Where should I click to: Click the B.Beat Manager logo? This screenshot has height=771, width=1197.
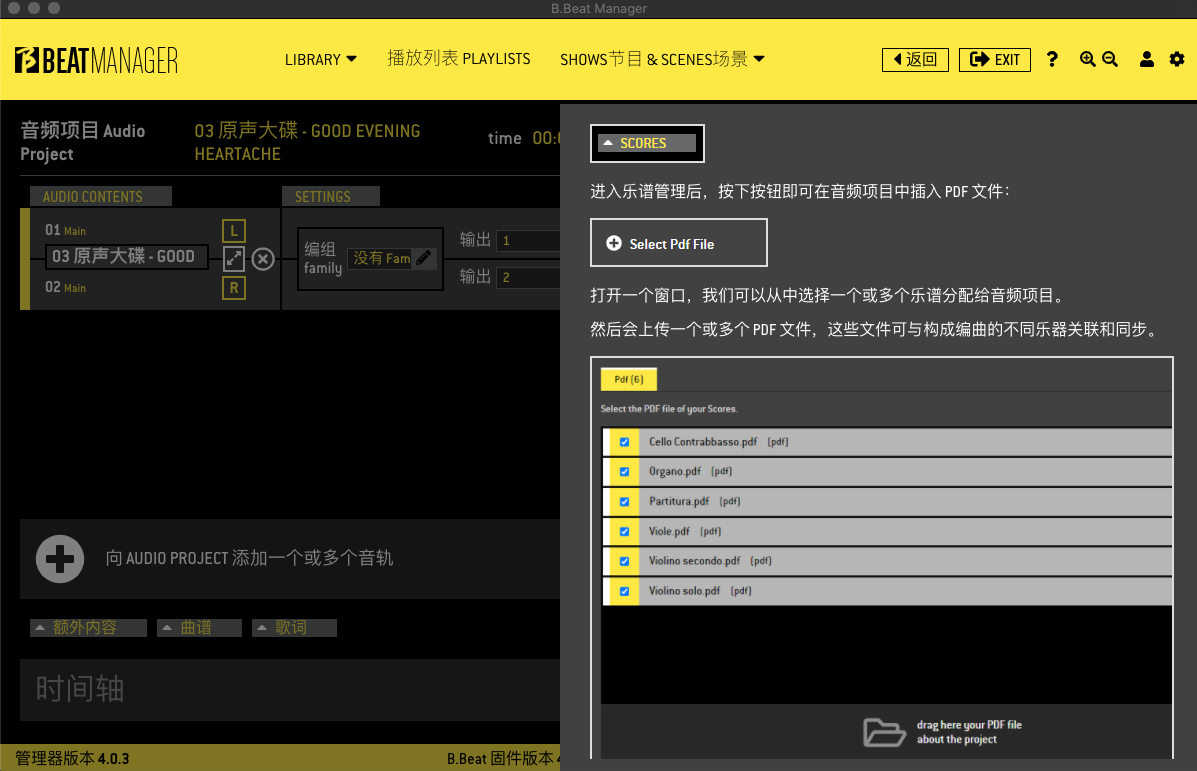[x=96, y=60]
